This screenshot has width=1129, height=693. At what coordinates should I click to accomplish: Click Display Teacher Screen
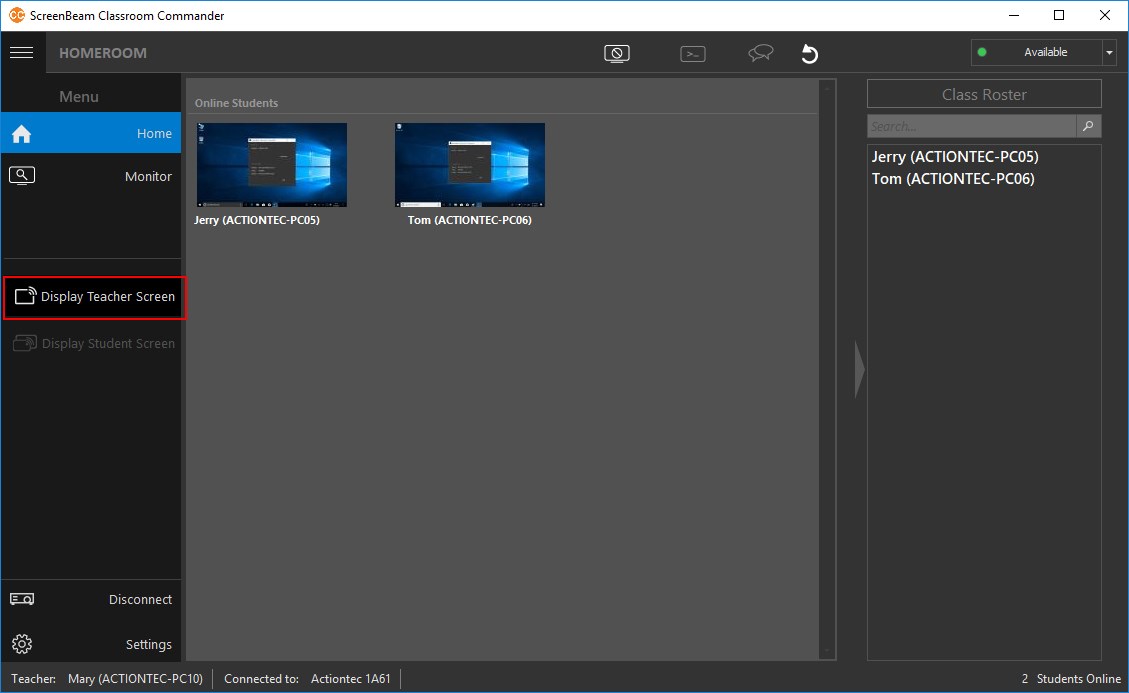click(x=95, y=297)
